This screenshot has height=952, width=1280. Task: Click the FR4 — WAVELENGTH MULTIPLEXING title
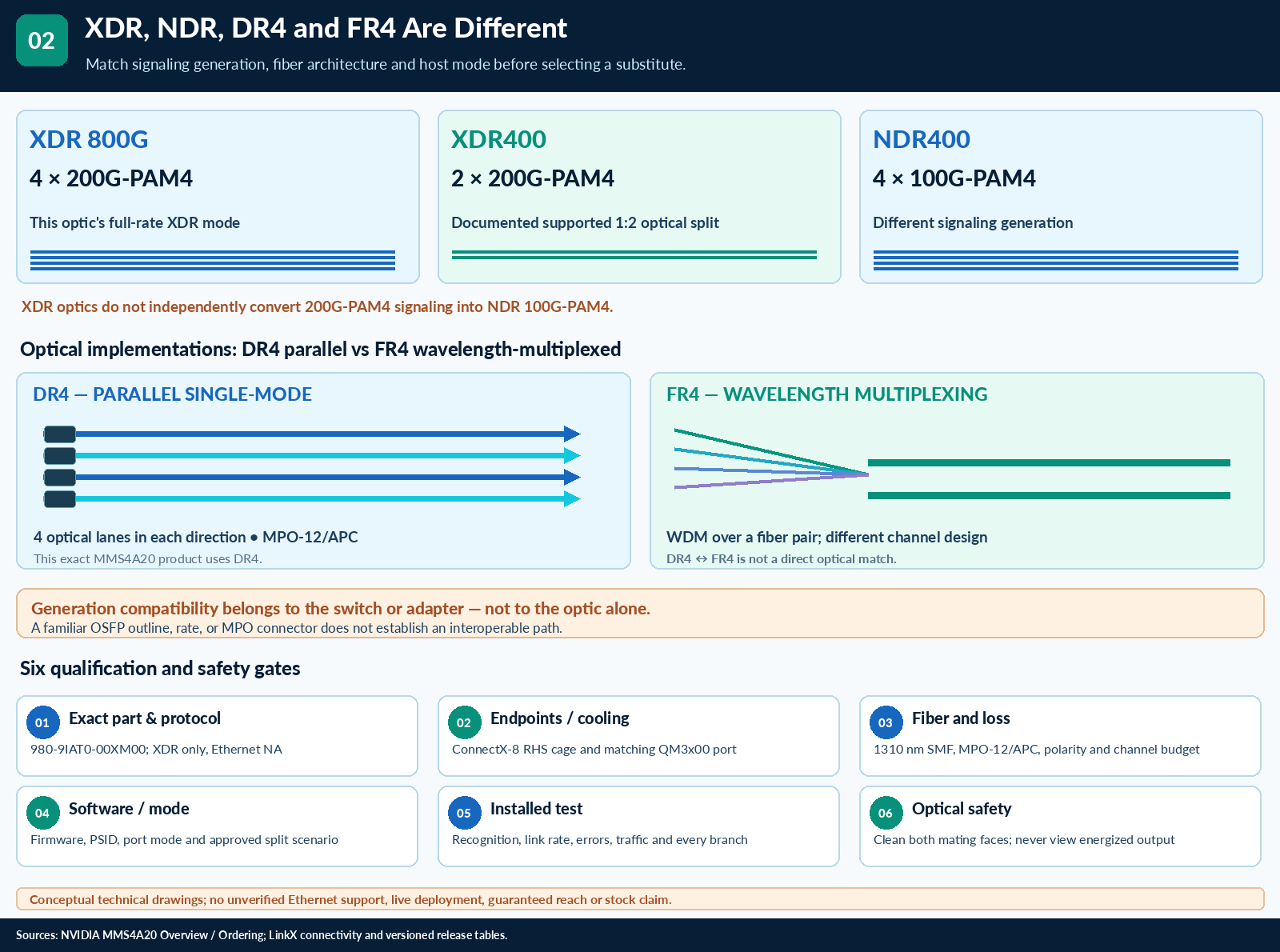(x=827, y=394)
